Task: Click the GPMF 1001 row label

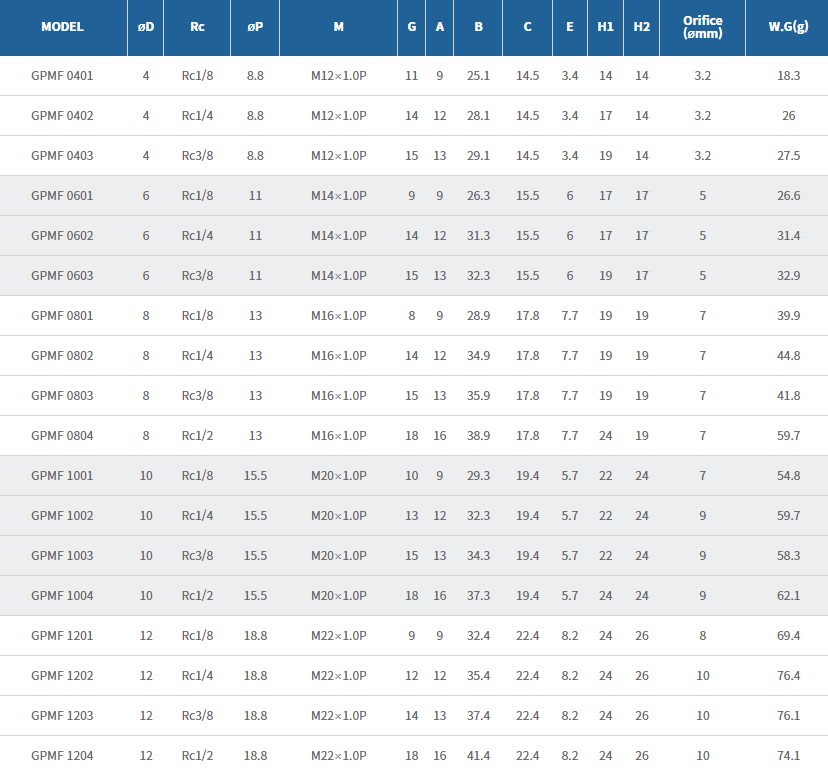Action: 62,476
